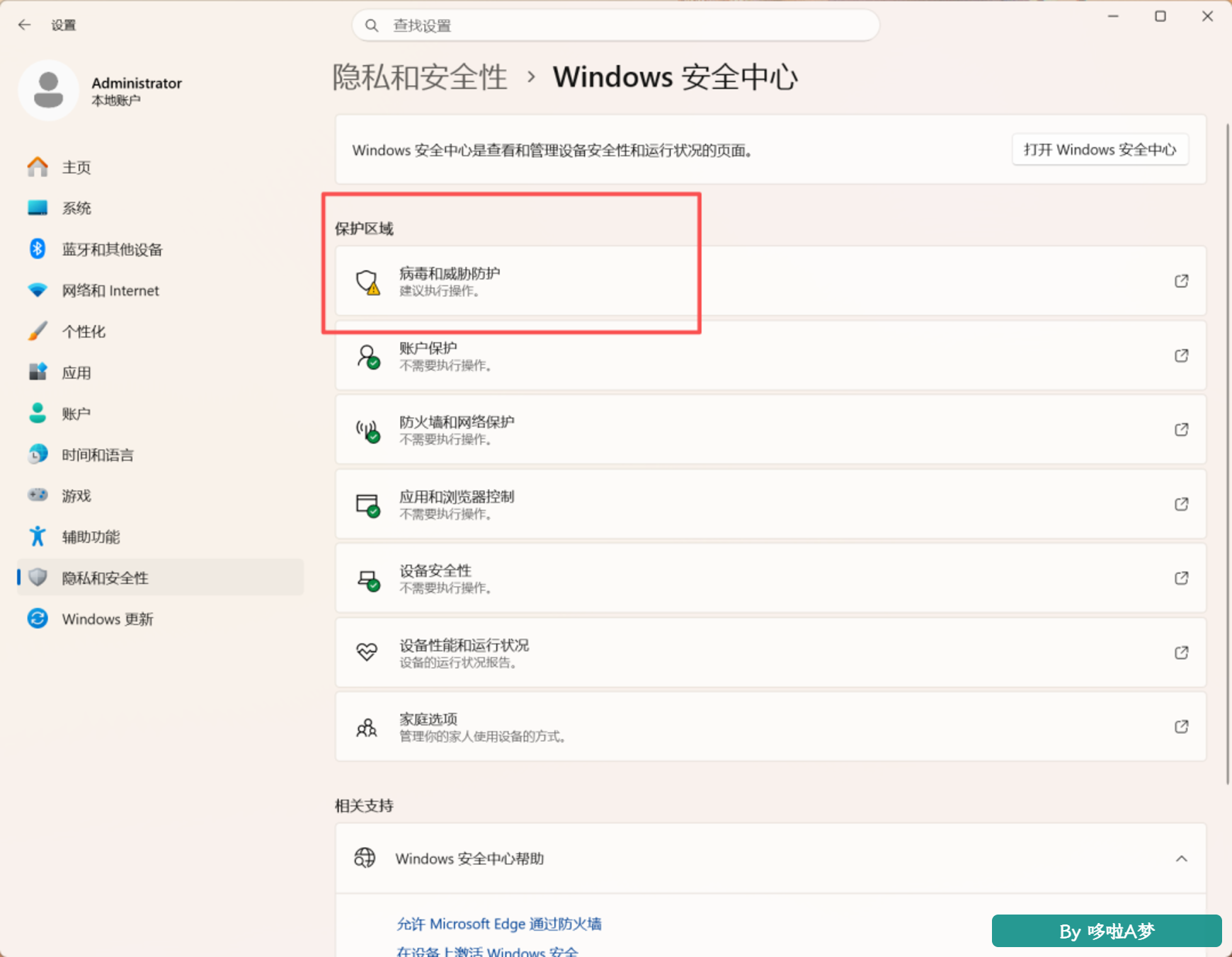Click the network Wi-Fi icon in sidebar

[x=38, y=290]
